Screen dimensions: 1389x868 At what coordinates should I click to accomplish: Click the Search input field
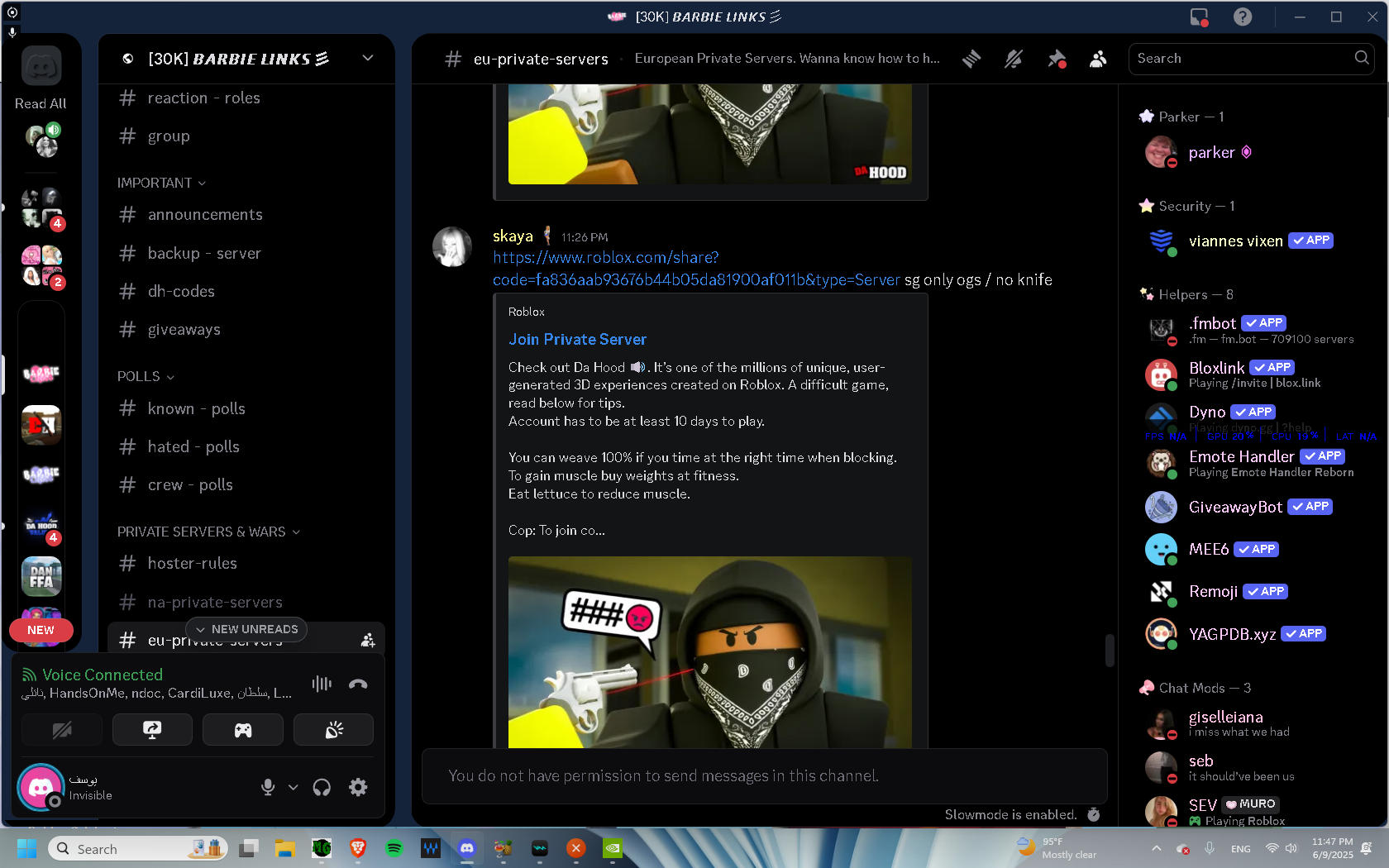tap(1240, 59)
